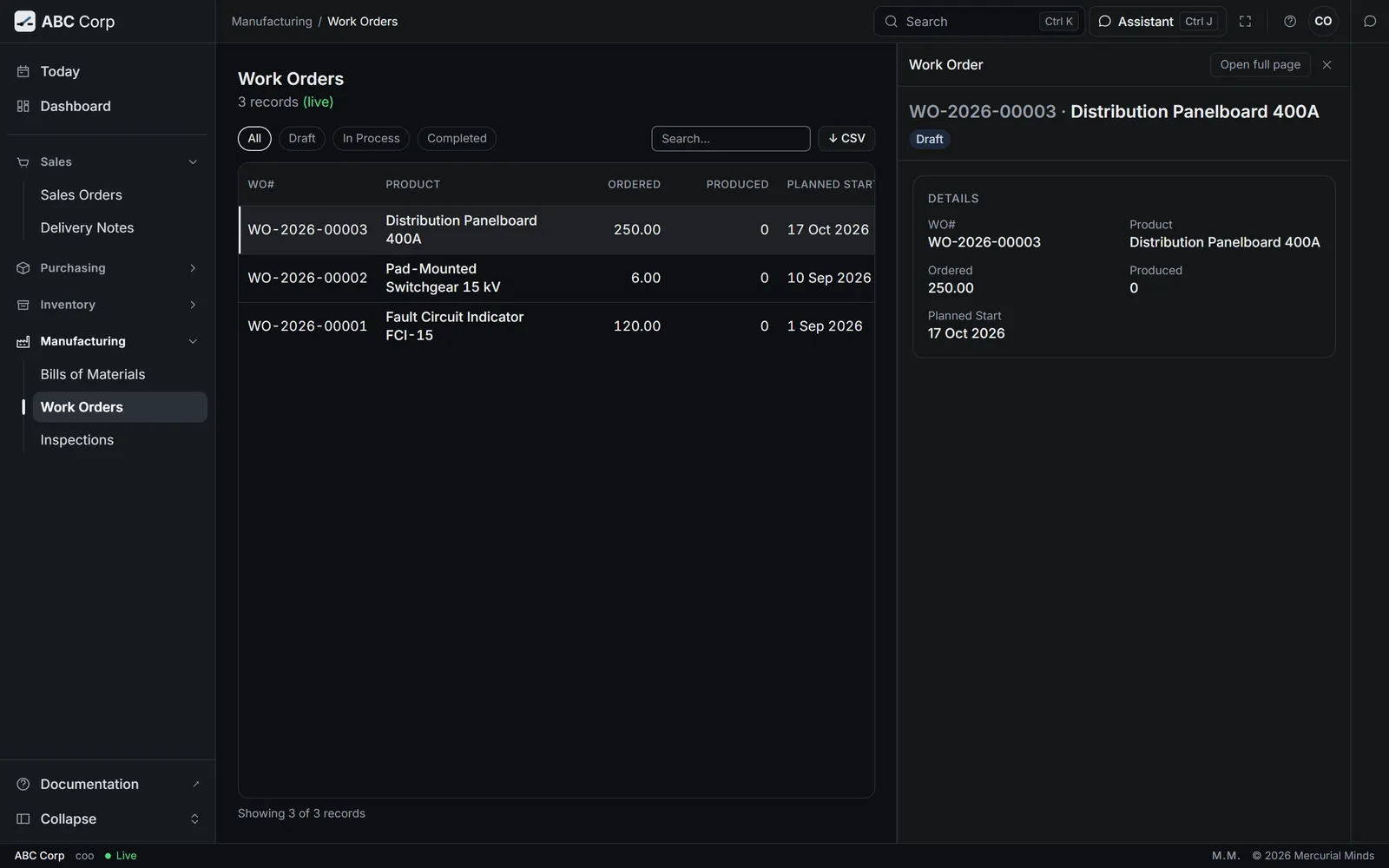
Task: Click the Sales cart icon
Action: [23, 162]
